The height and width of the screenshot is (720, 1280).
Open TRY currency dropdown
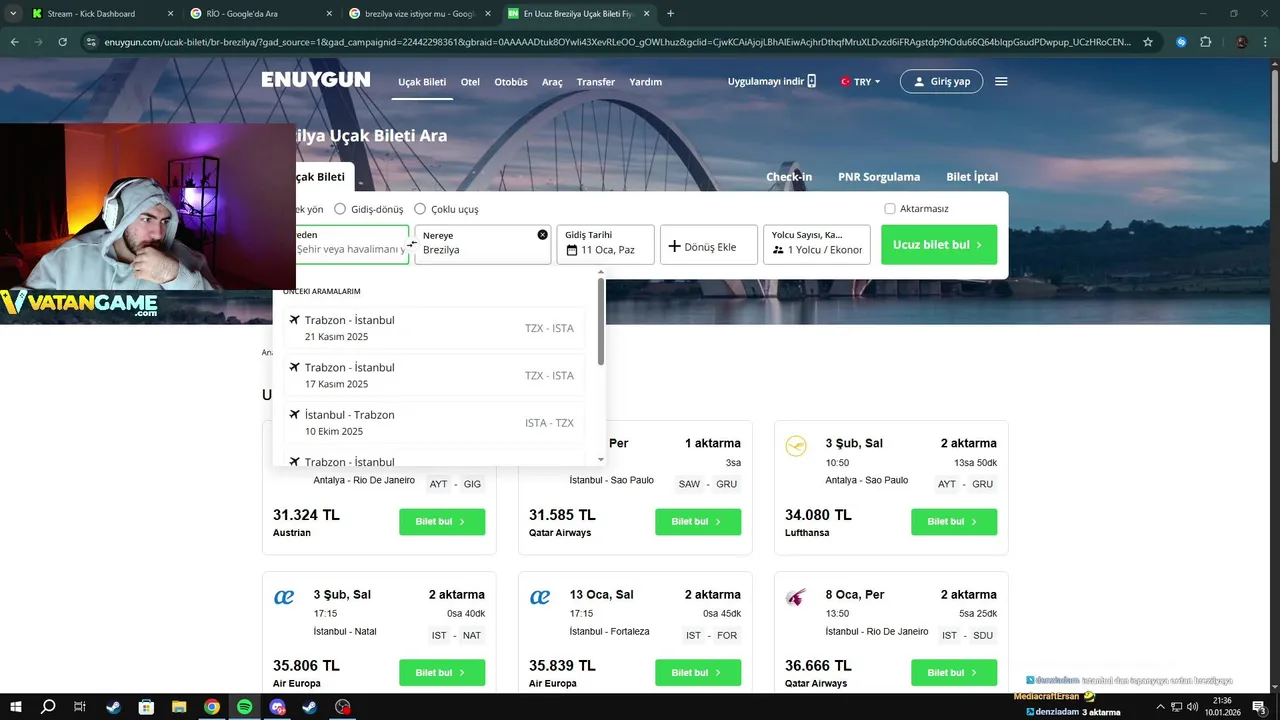tap(860, 82)
